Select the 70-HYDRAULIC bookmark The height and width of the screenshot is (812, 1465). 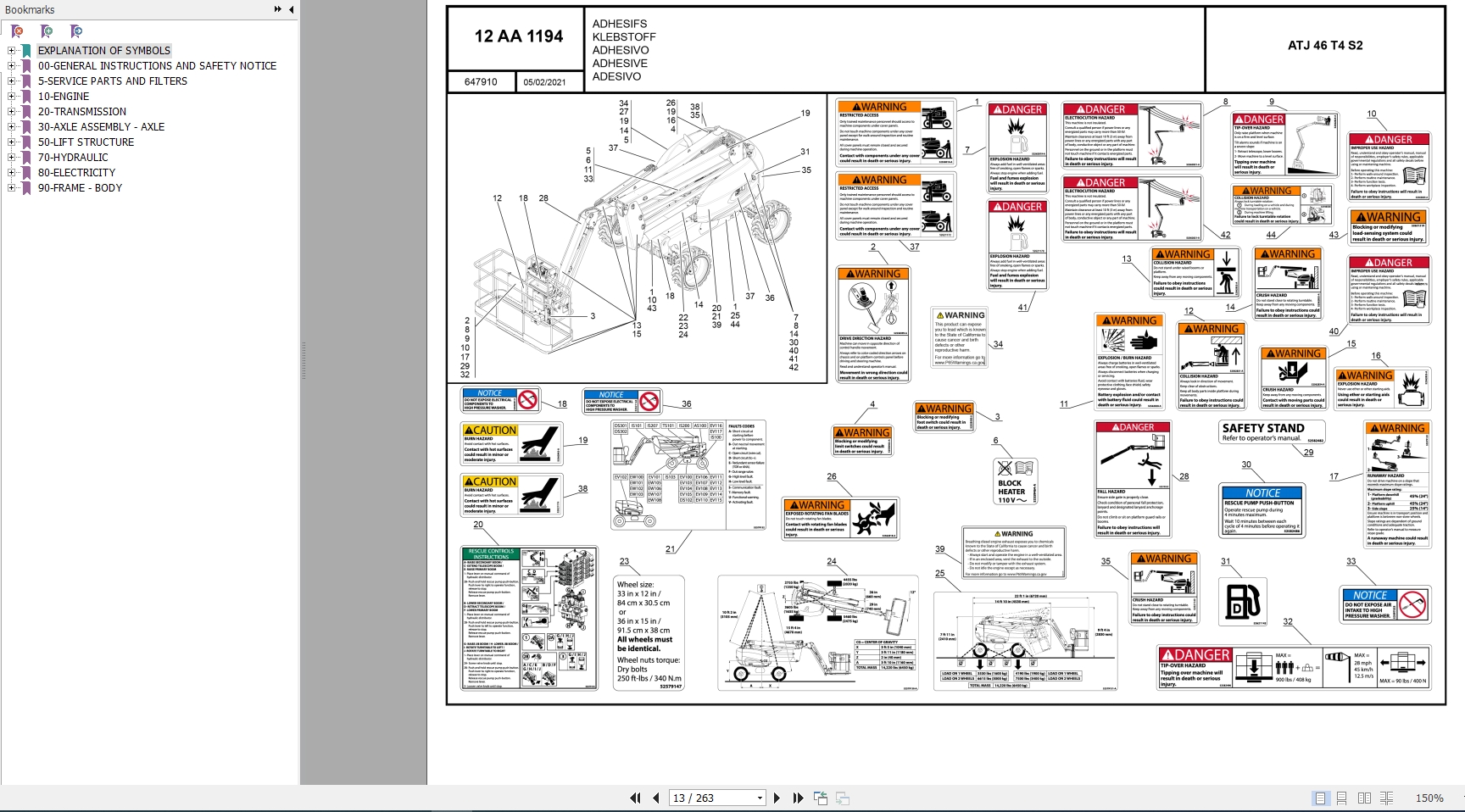[73, 158]
